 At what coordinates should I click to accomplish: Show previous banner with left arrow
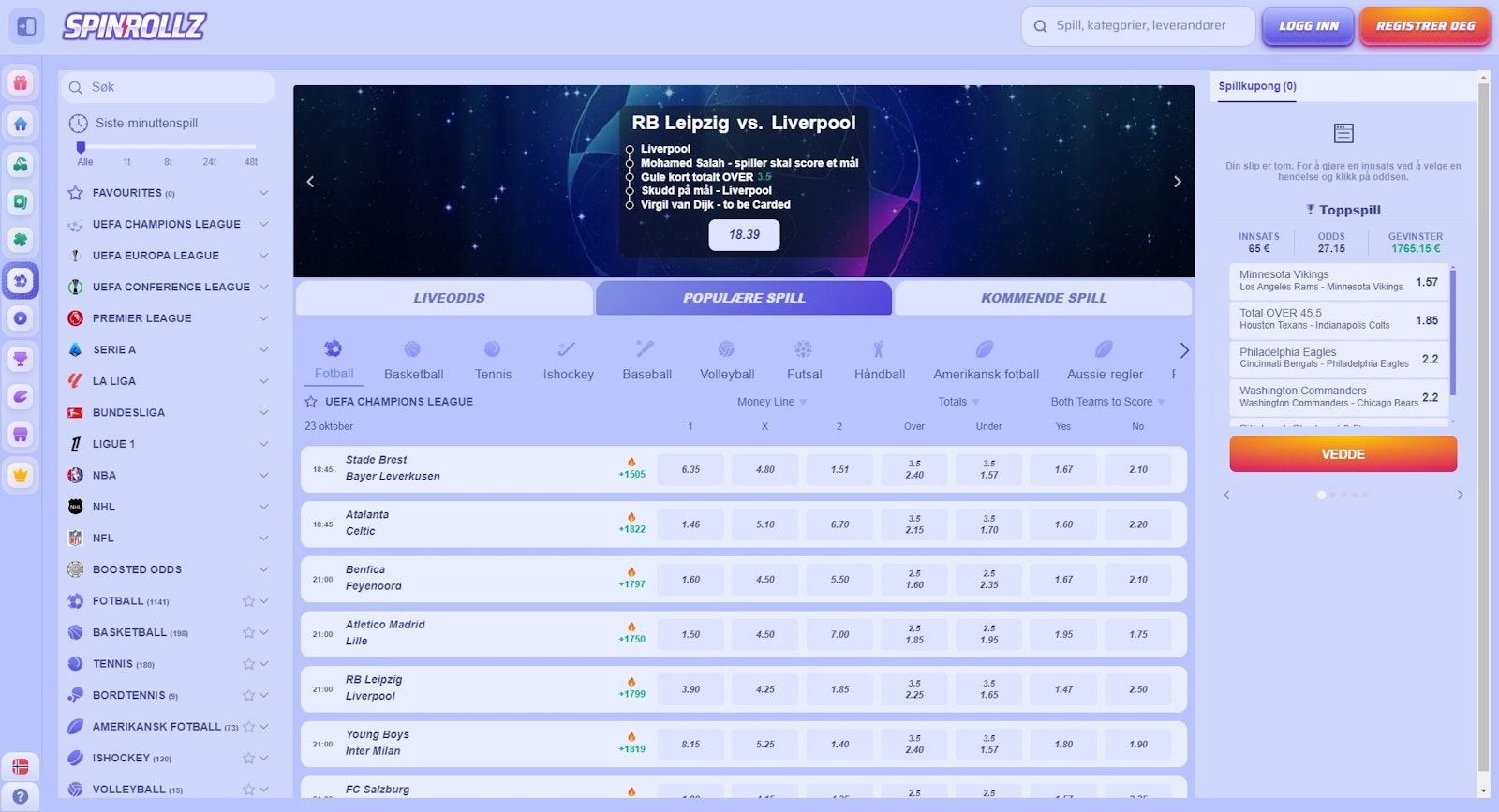(310, 182)
